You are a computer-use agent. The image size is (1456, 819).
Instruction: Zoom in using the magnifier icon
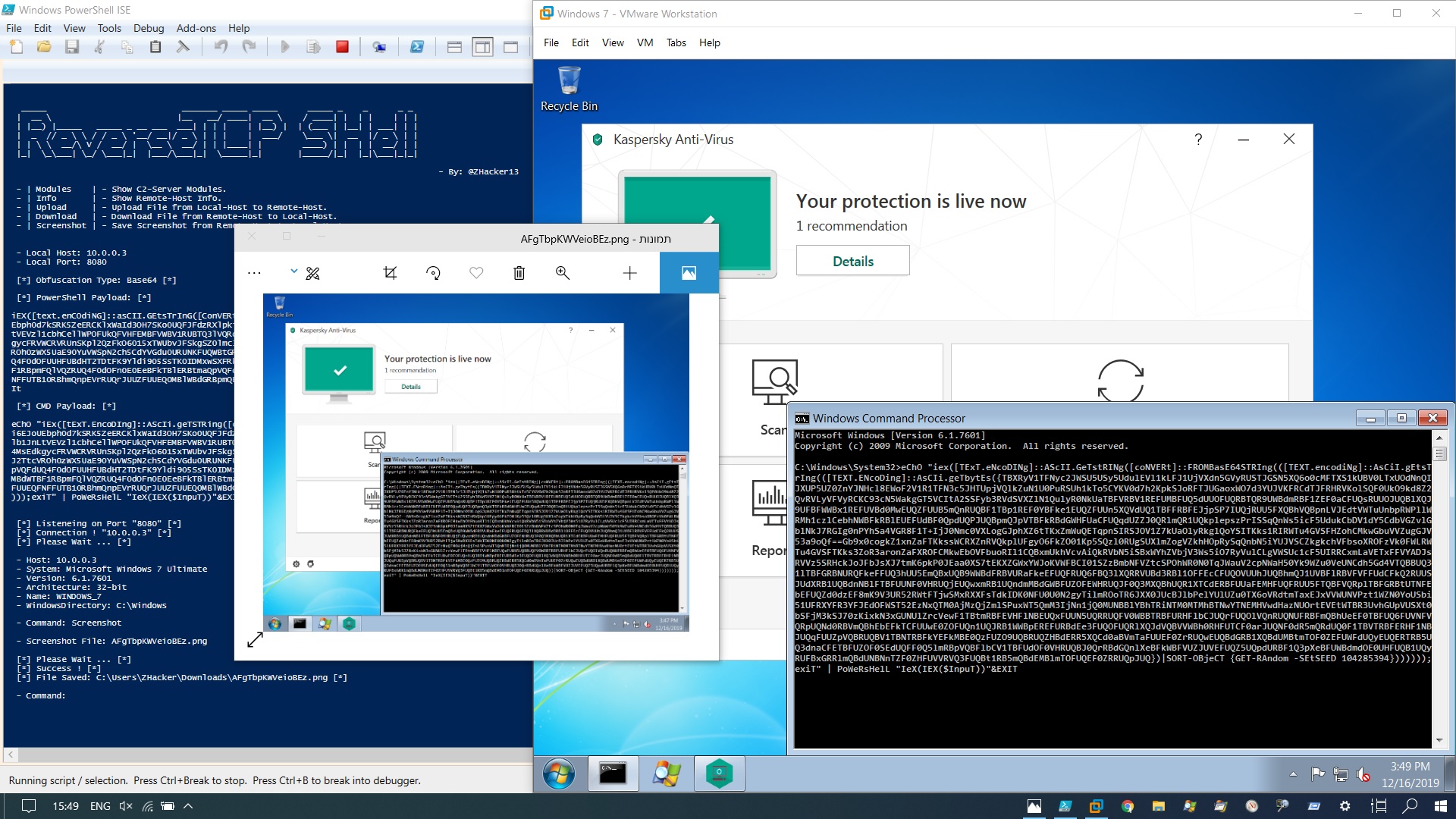(x=562, y=273)
